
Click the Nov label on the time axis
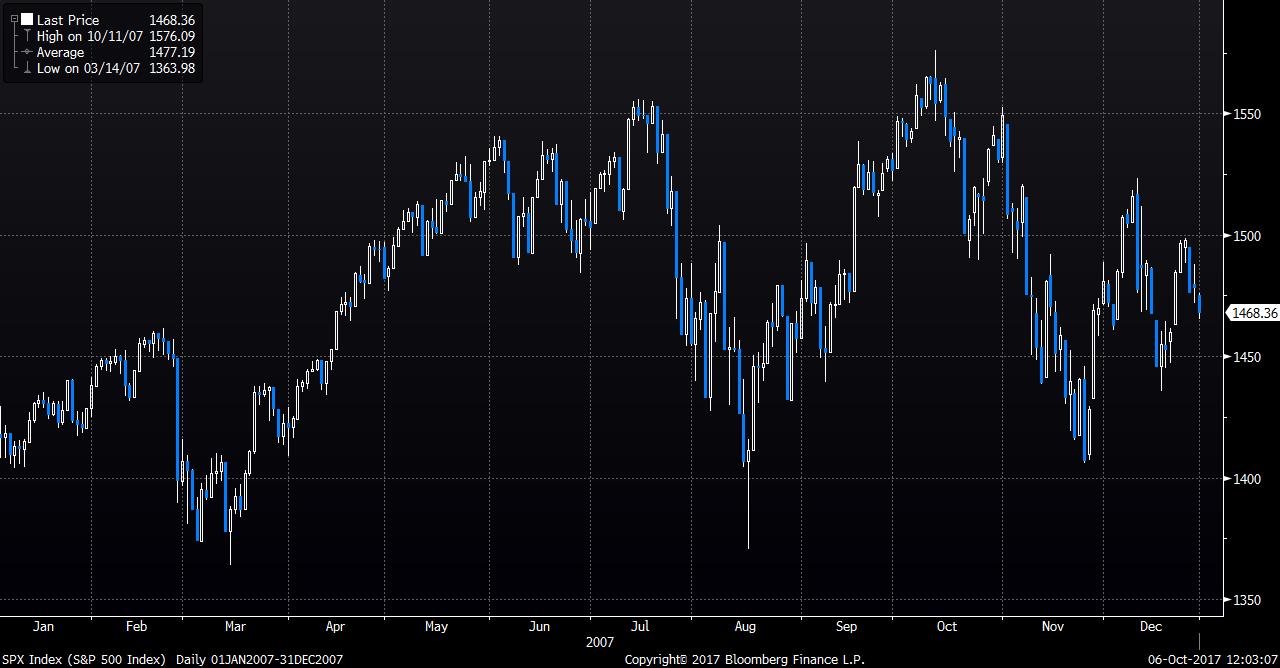click(1053, 627)
